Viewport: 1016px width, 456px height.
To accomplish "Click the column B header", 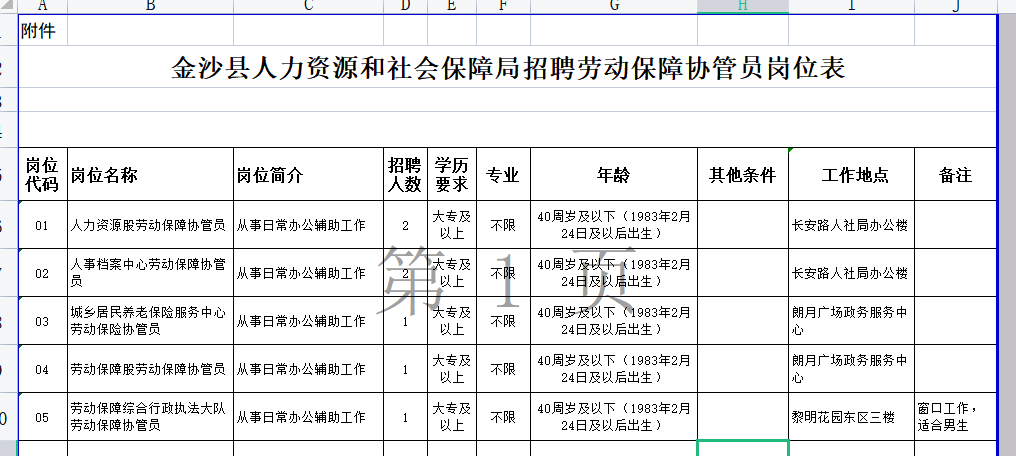I will pos(150,6).
